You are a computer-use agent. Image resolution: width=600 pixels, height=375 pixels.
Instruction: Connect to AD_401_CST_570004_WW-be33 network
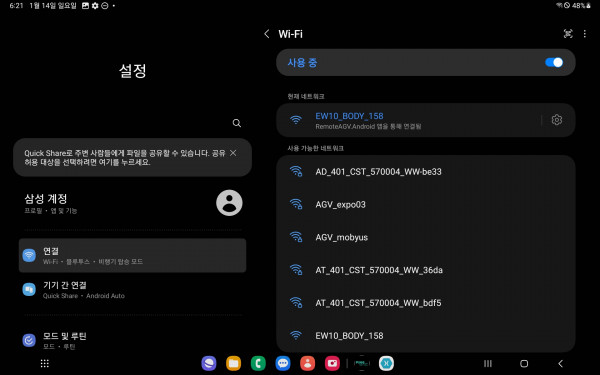[x=426, y=171]
